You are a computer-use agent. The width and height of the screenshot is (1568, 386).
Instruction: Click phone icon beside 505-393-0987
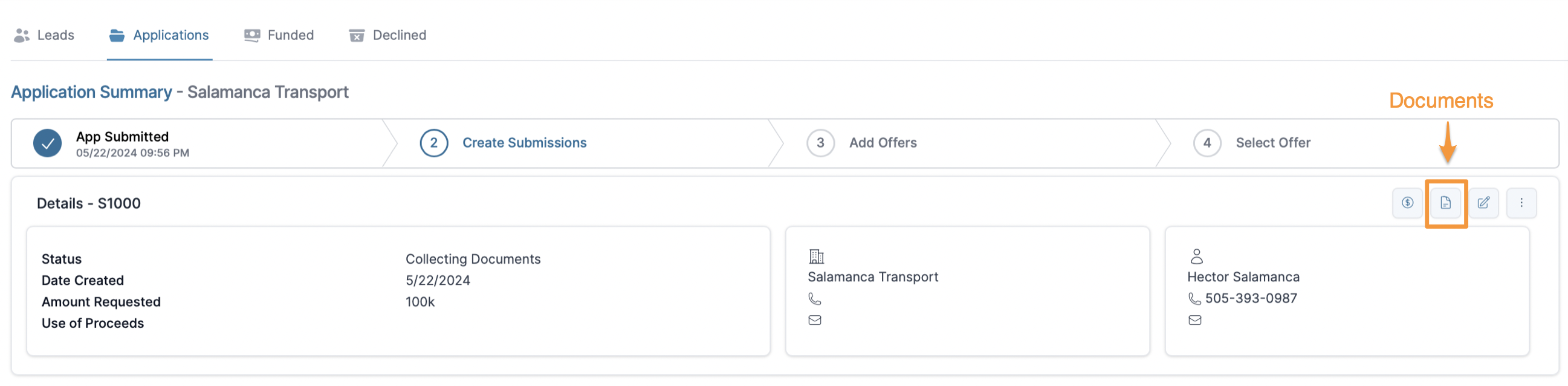tap(1194, 299)
